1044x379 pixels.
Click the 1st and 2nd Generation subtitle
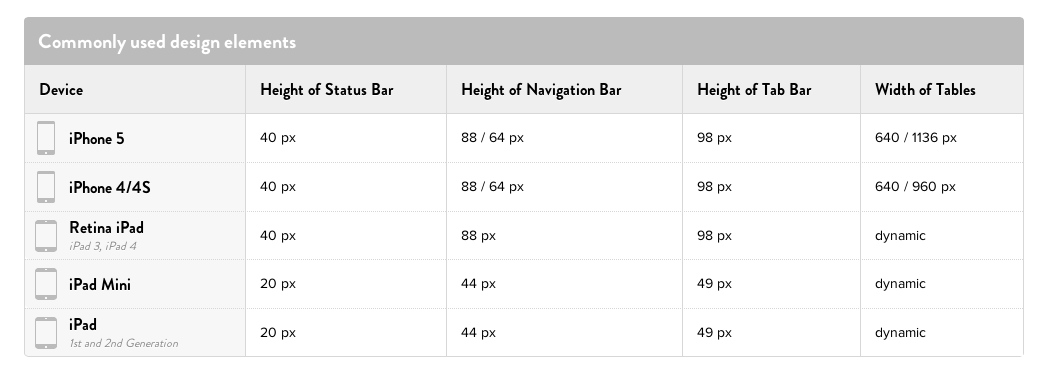coord(124,344)
